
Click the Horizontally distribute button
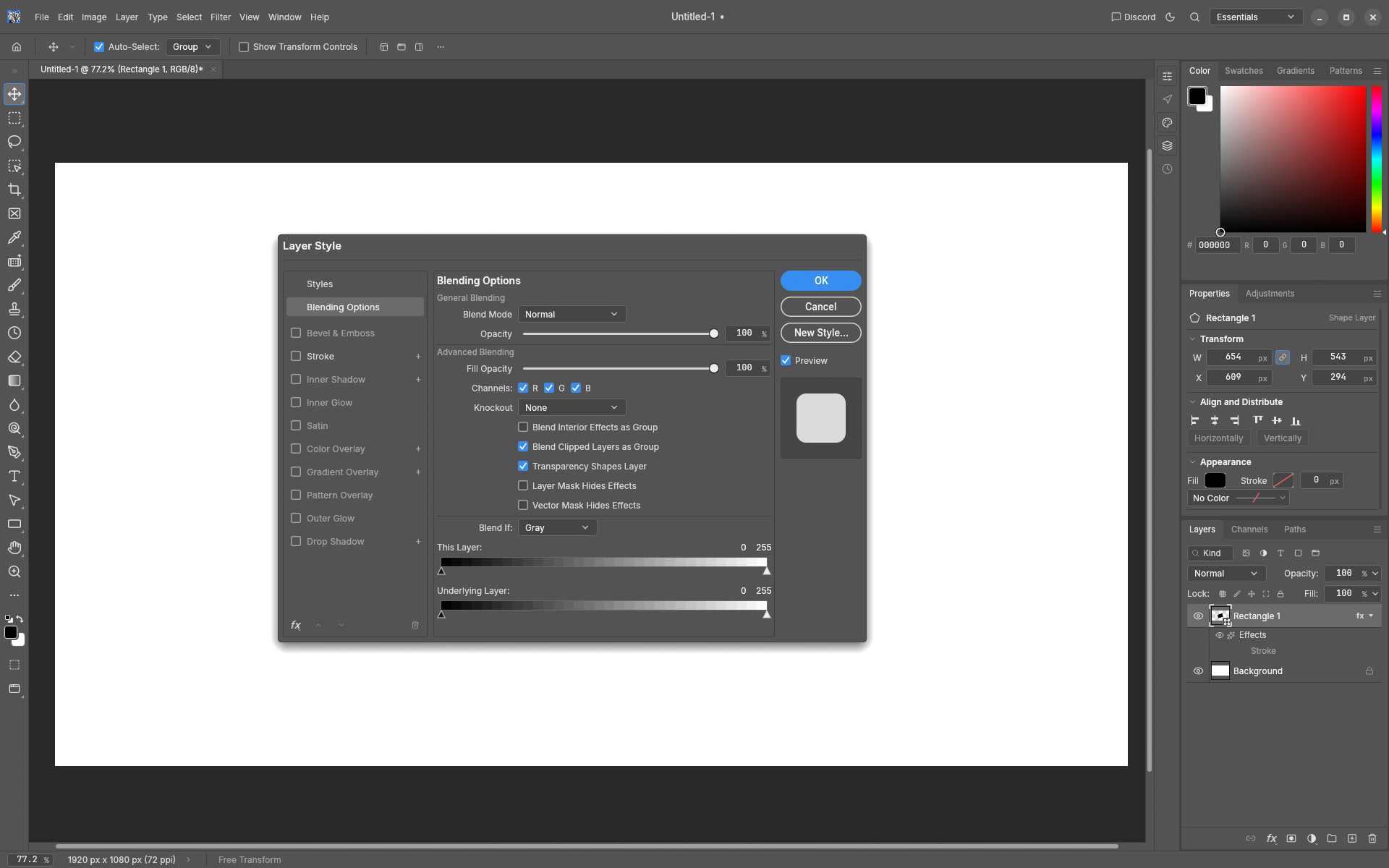[x=1218, y=438]
